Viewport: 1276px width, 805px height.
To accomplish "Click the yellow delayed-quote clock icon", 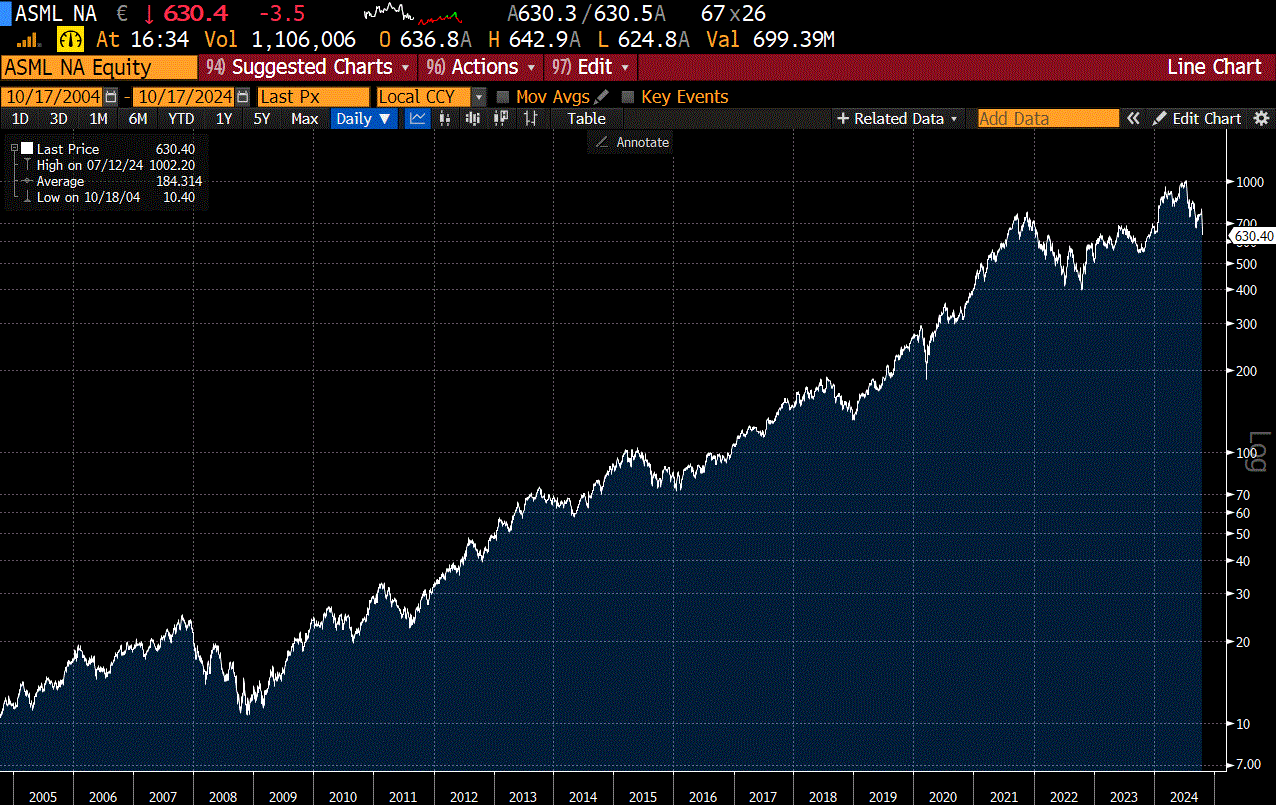I will pos(72,40).
